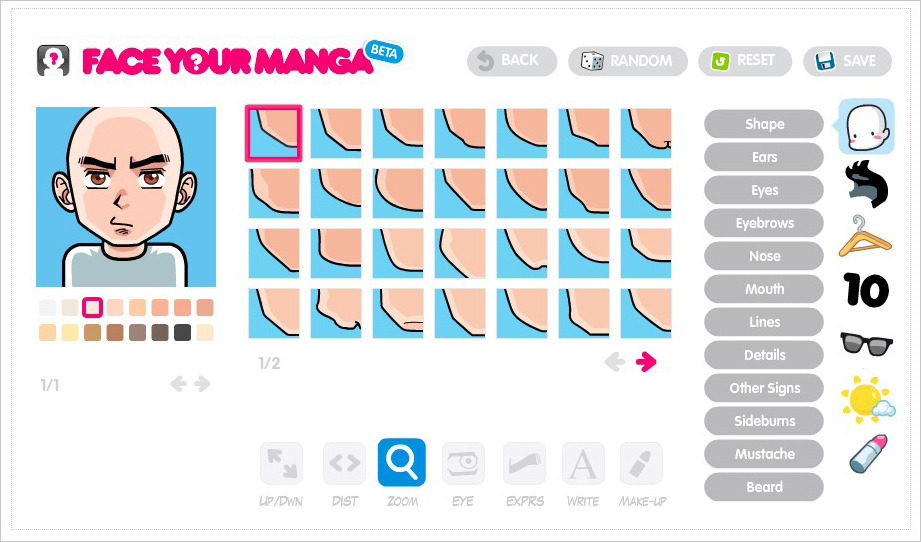
Task: Open the hair category icon
Action: click(866, 184)
